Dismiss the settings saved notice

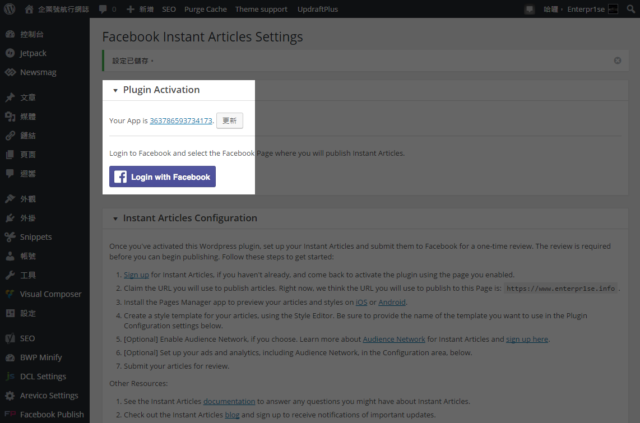tap(618, 60)
